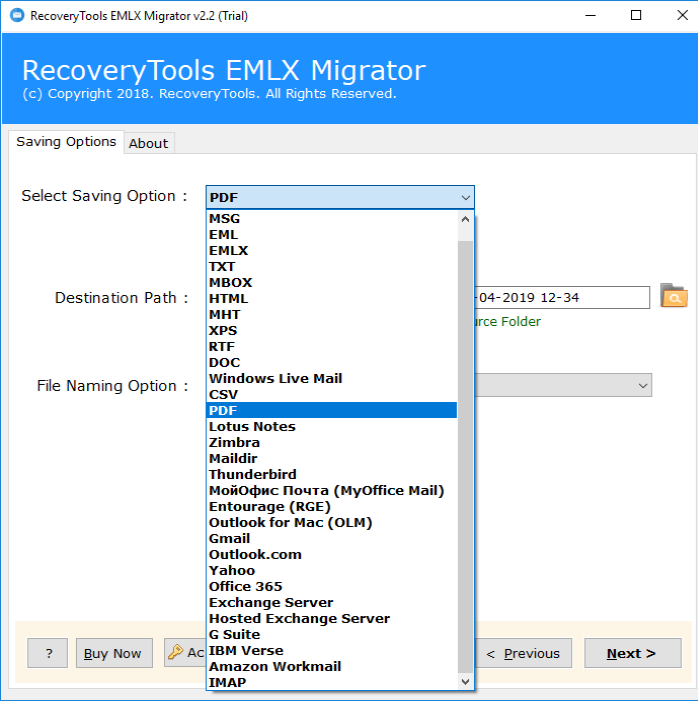
Task: Select Exchange Server list entry
Action: [x=331, y=603]
